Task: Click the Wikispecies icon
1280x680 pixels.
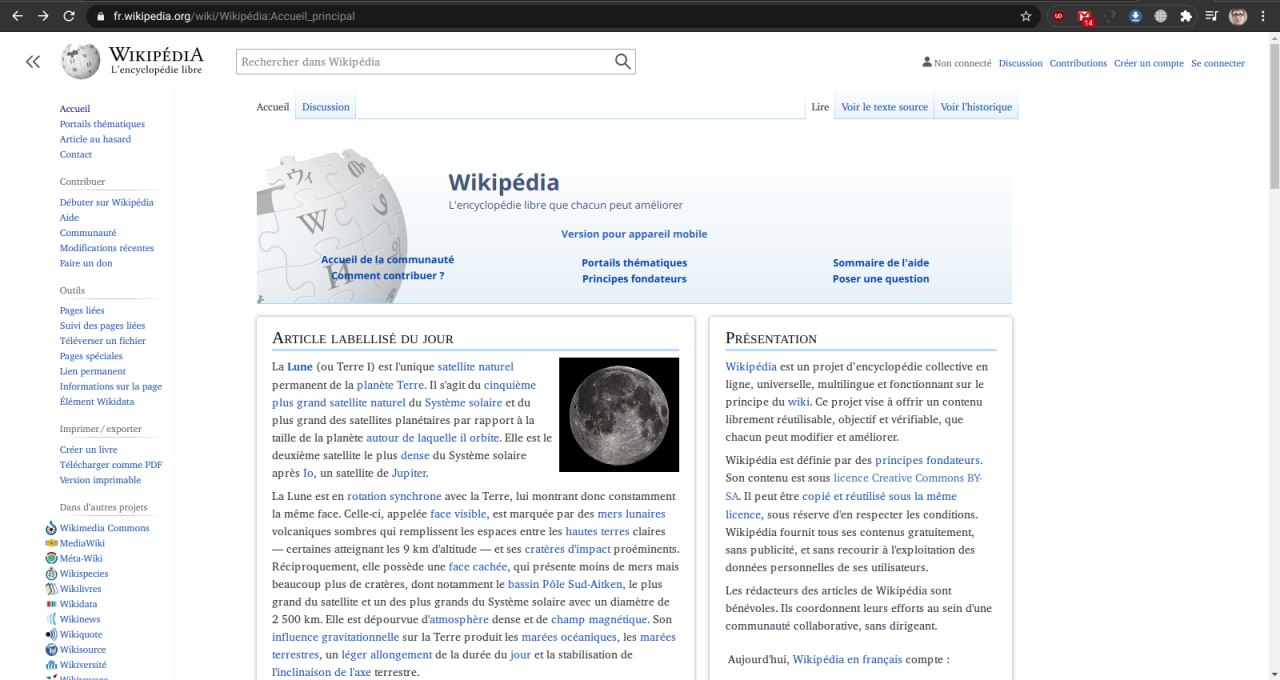Action: point(51,574)
